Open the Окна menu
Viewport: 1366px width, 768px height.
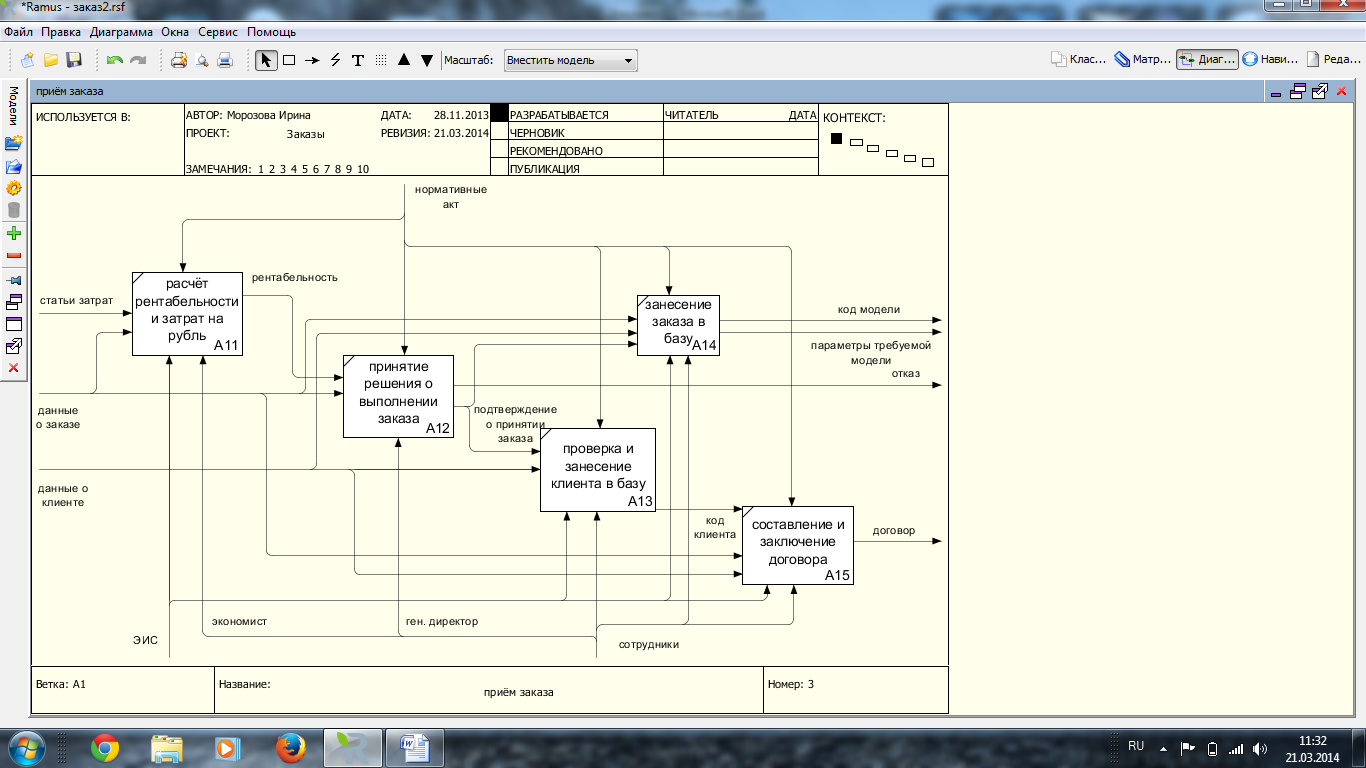tap(176, 32)
